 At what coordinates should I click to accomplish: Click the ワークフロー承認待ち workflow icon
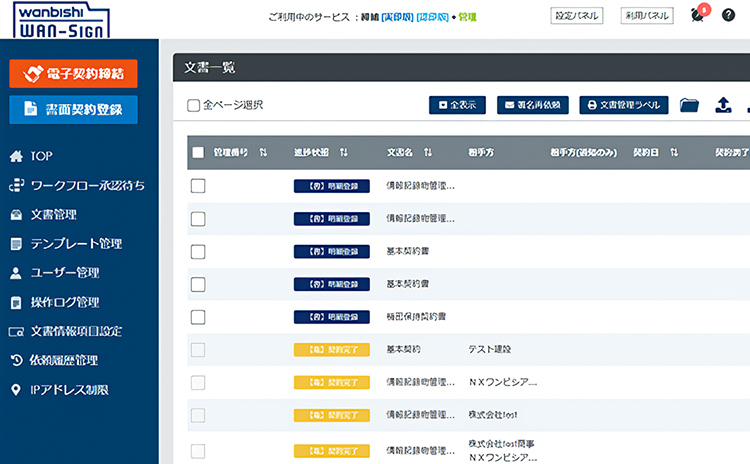click(15, 185)
